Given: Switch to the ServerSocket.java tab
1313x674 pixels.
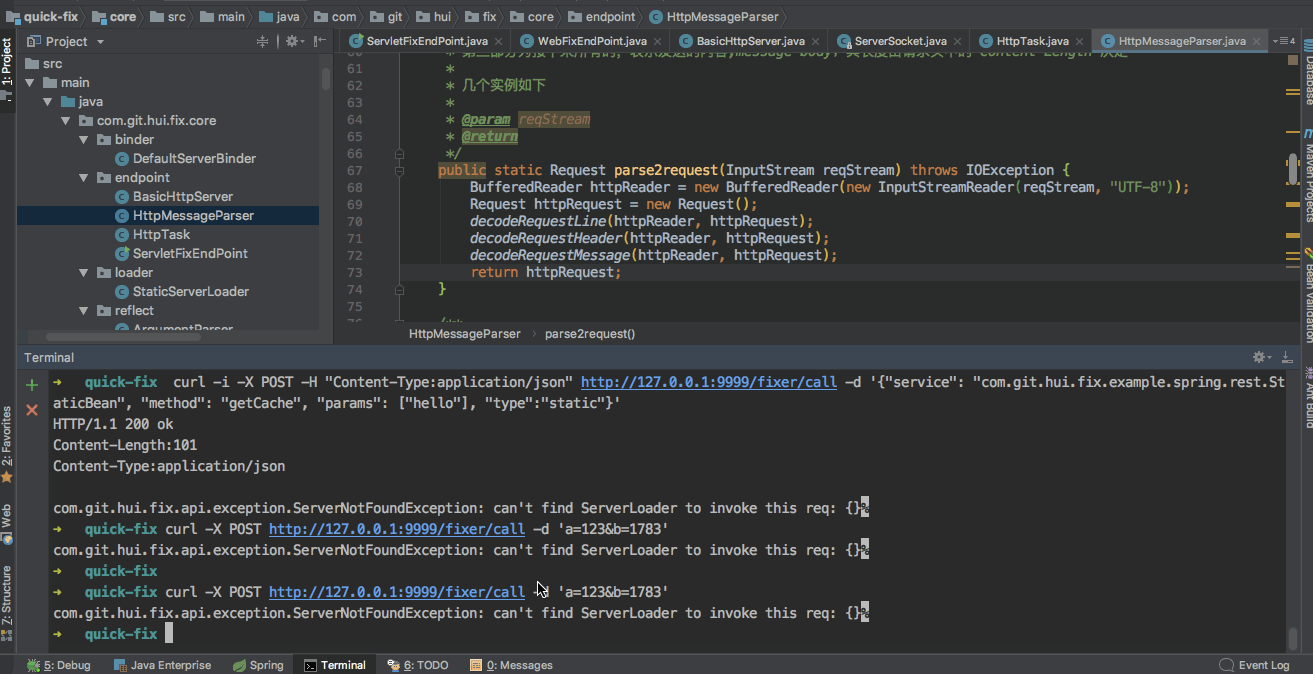Looking at the screenshot, I should pos(900,41).
